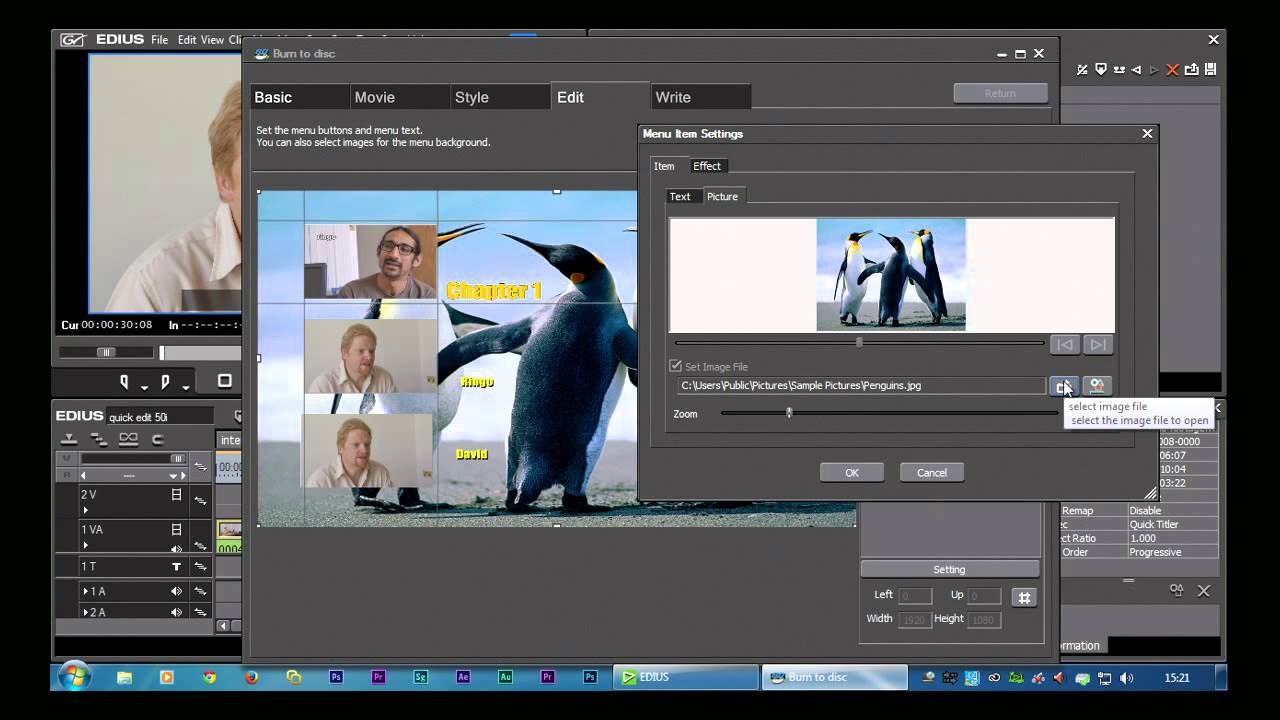The image size is (1280, 720).
Task: Click the Windows Start orb
Action: click(x=74, y=677)
